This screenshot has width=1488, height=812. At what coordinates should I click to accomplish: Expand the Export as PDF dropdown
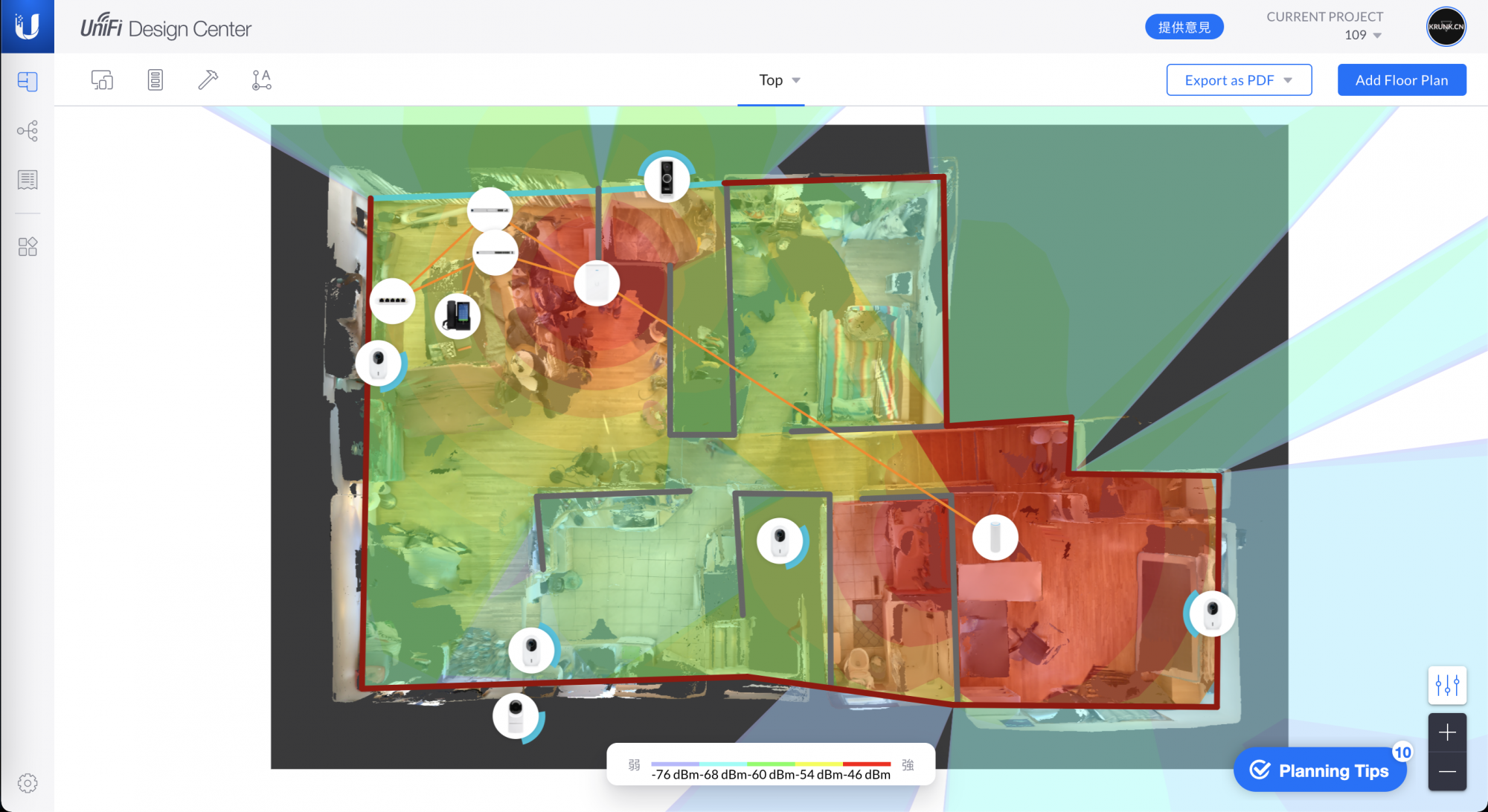(x=1238, y=80)
